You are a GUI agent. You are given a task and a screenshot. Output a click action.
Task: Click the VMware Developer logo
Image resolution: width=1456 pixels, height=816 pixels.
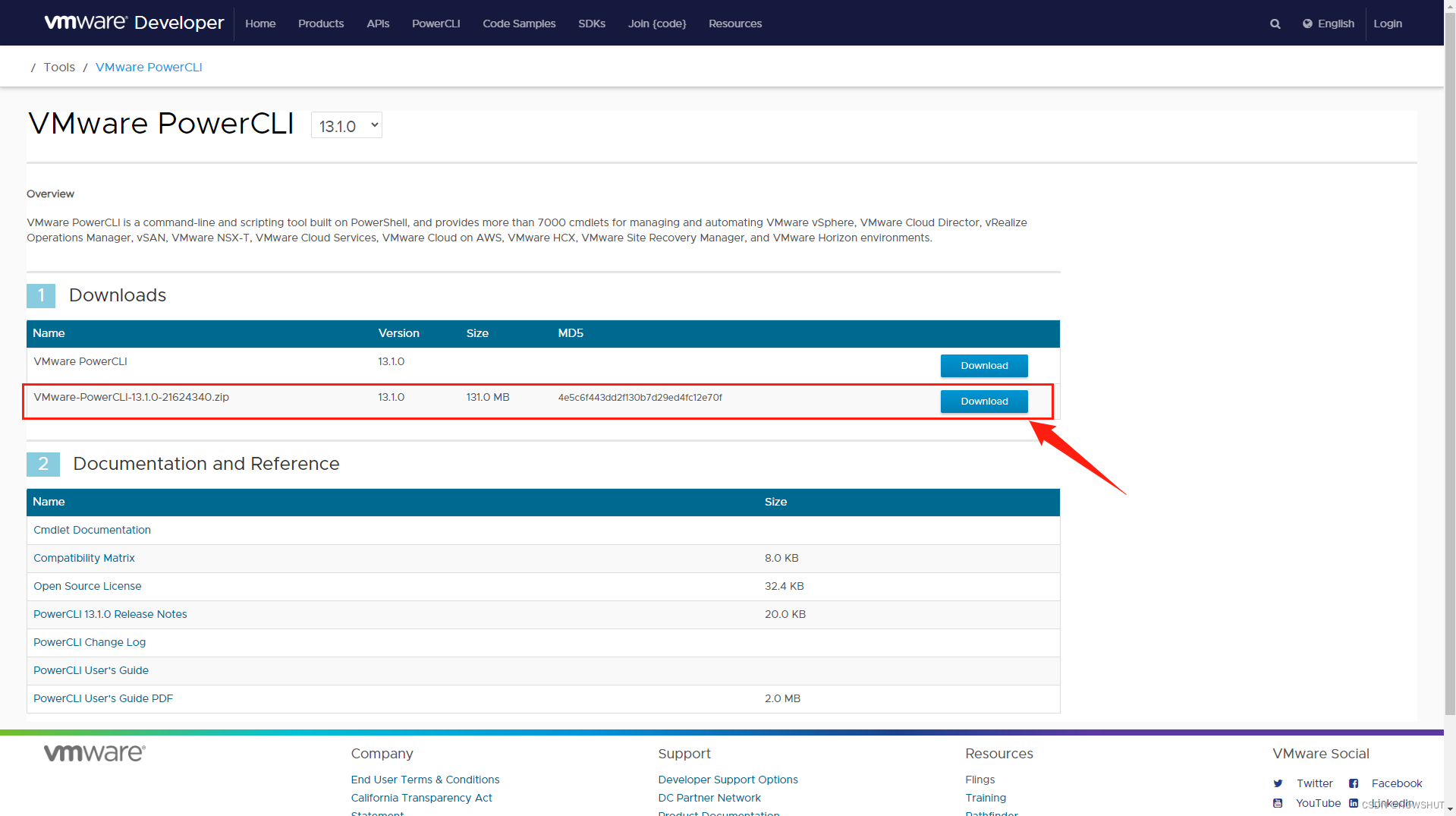[x=134, y=23]
